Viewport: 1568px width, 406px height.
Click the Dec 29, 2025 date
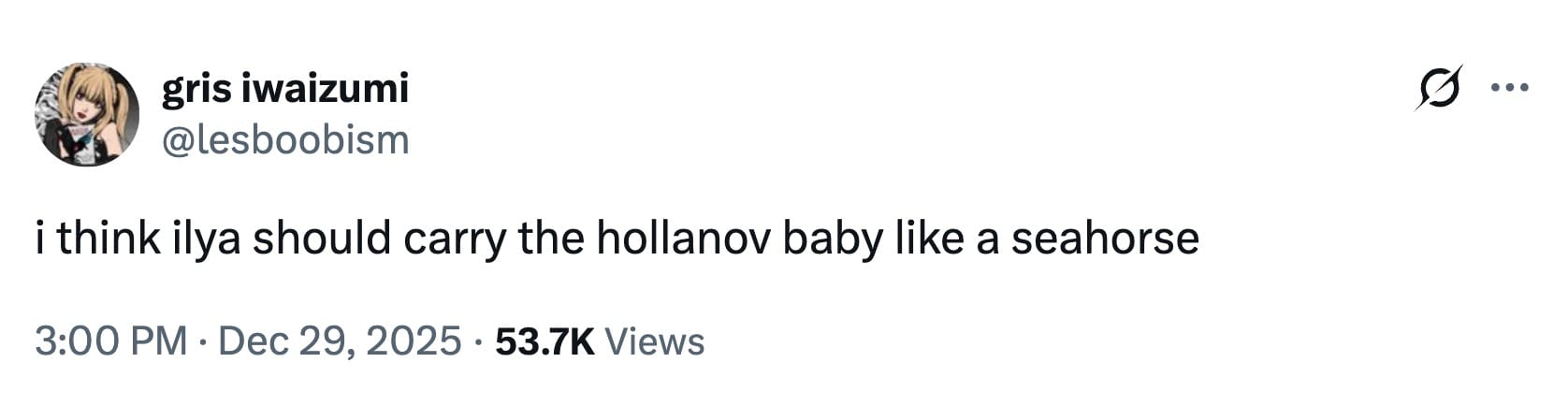[340, 341]
